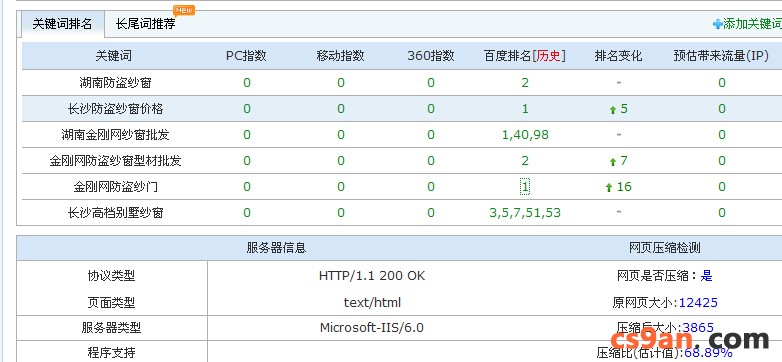Select keyword 湖南防盗纱窗
This screenshot has height=362, width=782.
pos(115,83)
